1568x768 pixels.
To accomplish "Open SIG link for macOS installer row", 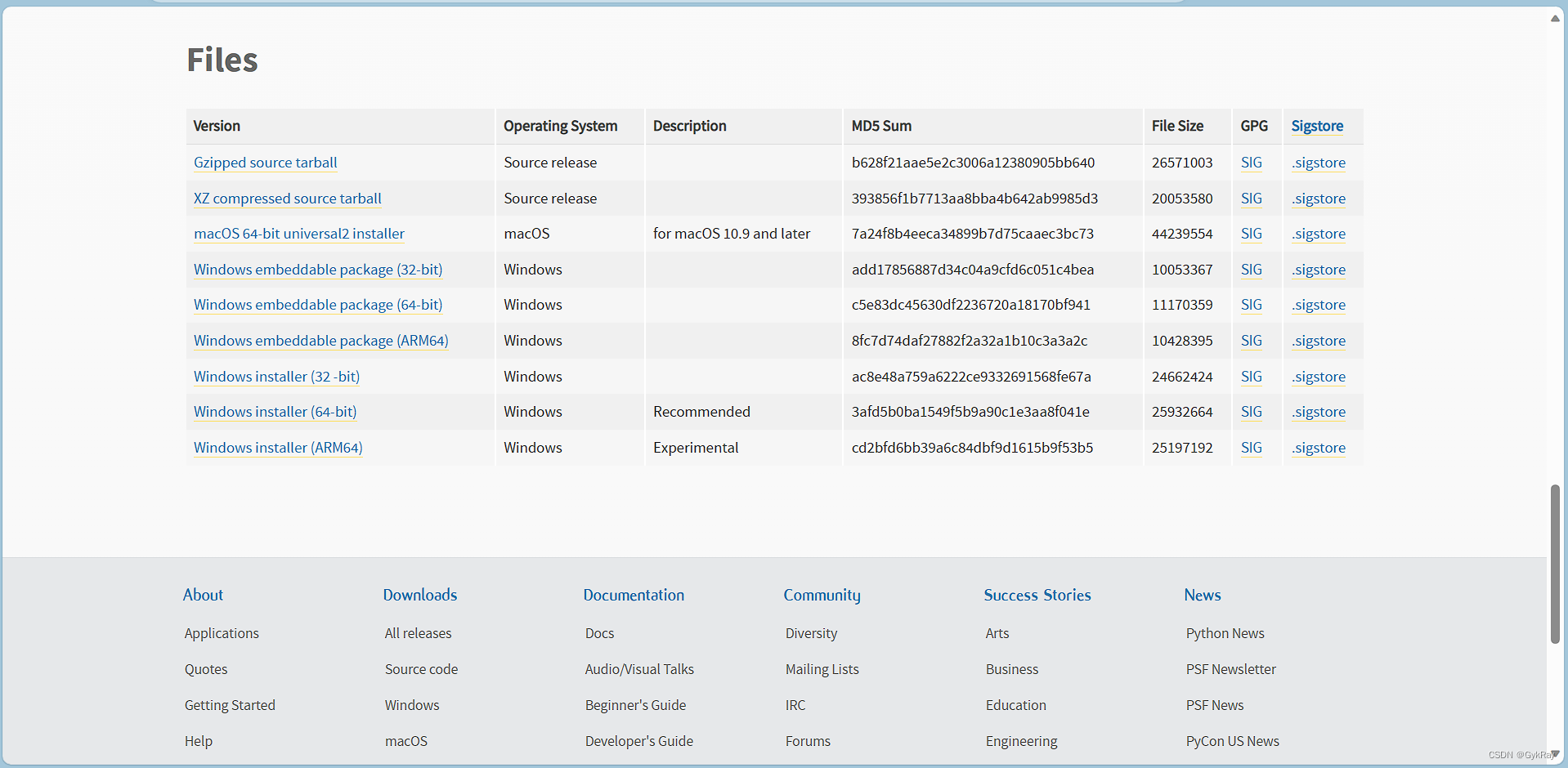I will click(x=1251, y=234).
